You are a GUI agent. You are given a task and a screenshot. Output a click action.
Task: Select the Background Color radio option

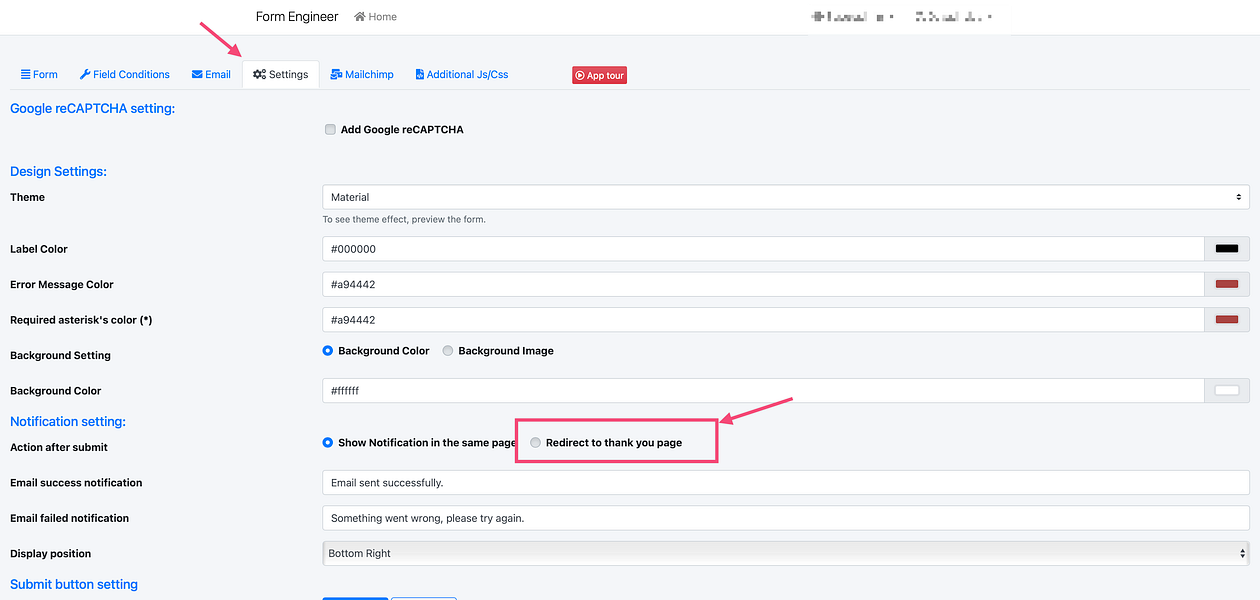(328, 351)
